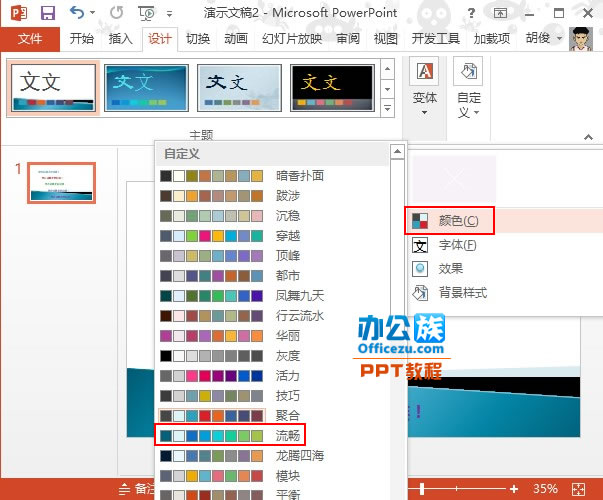Image resolution: width=603 pixels, height=500 pixels.
Task: Save the presentation with the floppy disk icon
Action: pyautogui.click(x=48, y=13)
